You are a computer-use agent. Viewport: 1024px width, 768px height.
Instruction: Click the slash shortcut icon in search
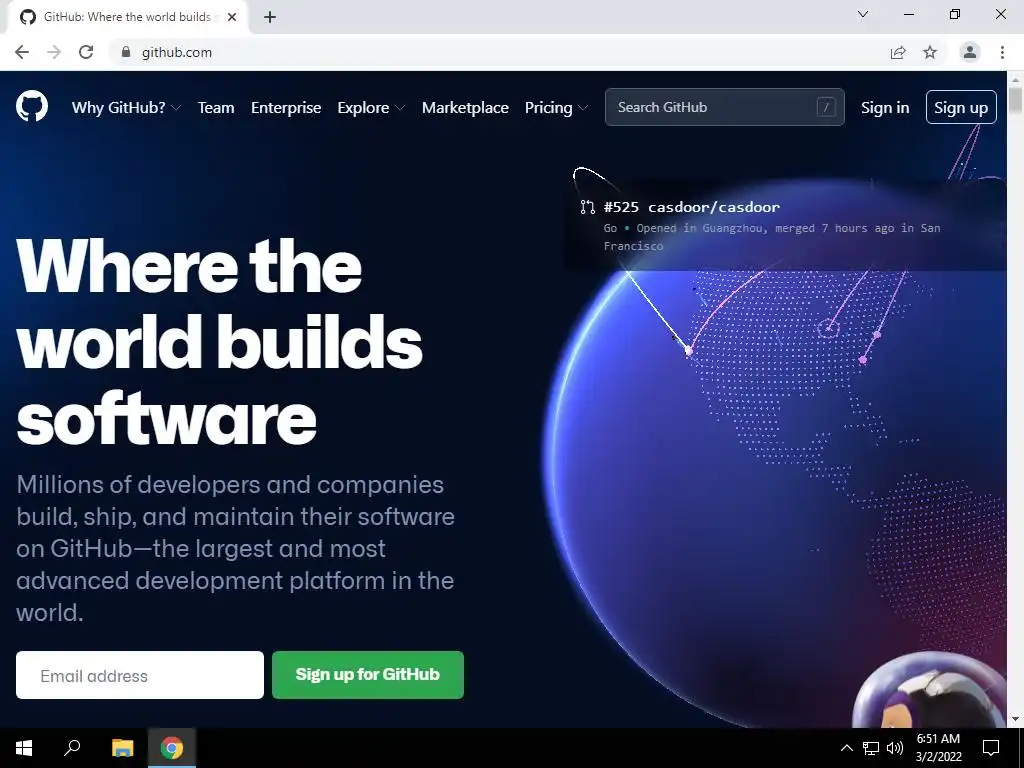pyautogui.click(x=825, y=107)
